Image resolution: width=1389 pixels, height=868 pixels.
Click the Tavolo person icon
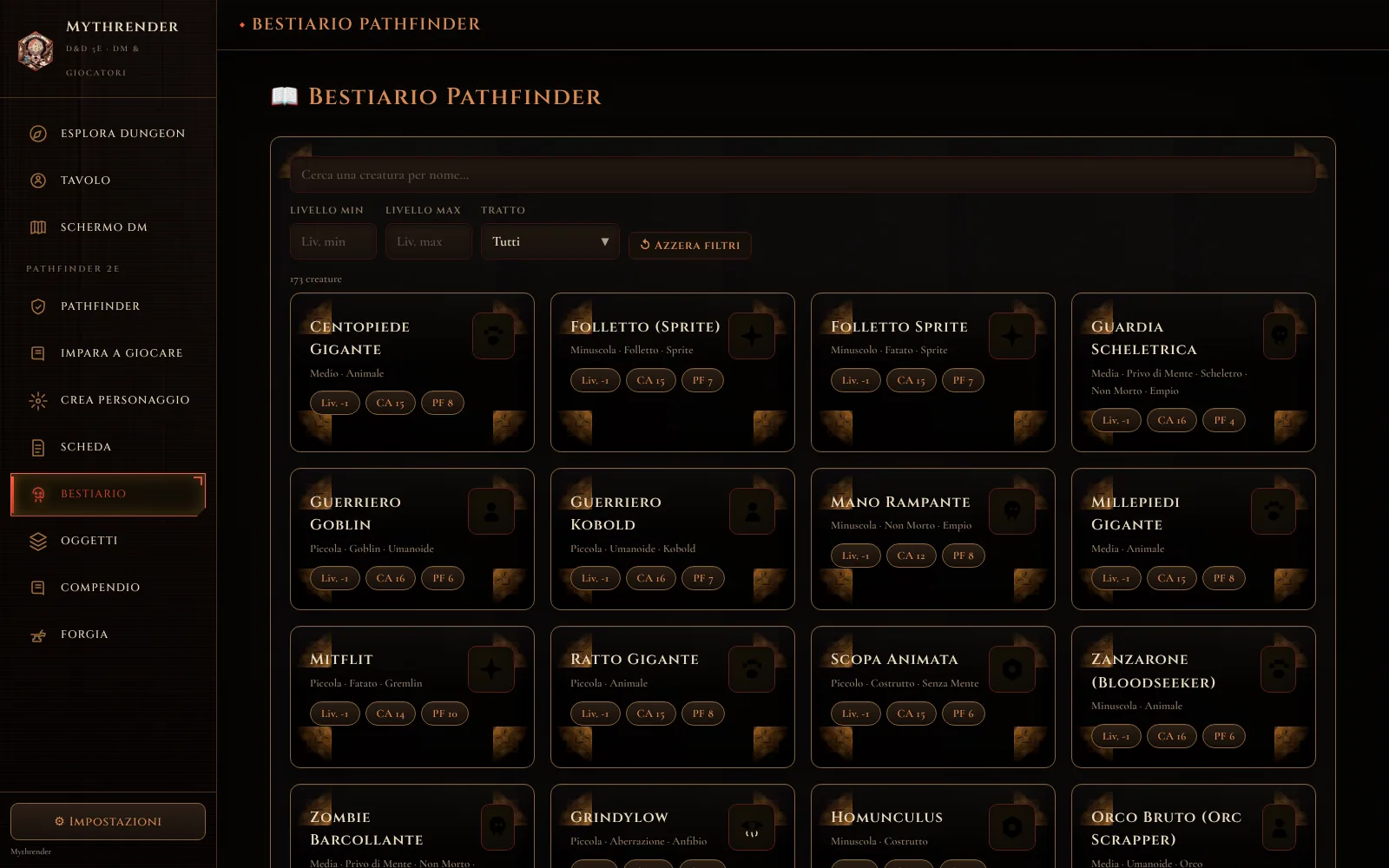(38, 181)
